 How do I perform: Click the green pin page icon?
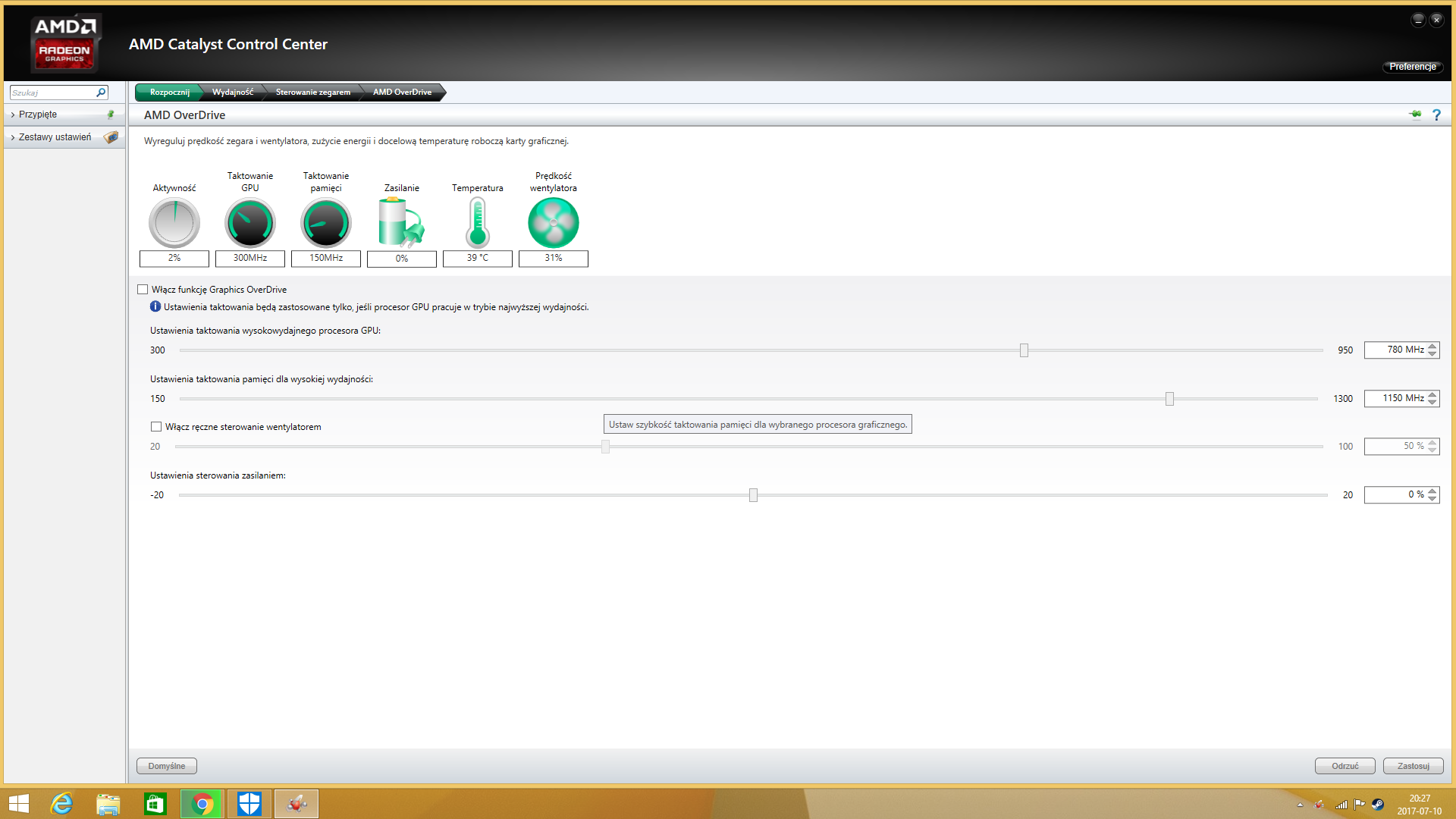1415,115
